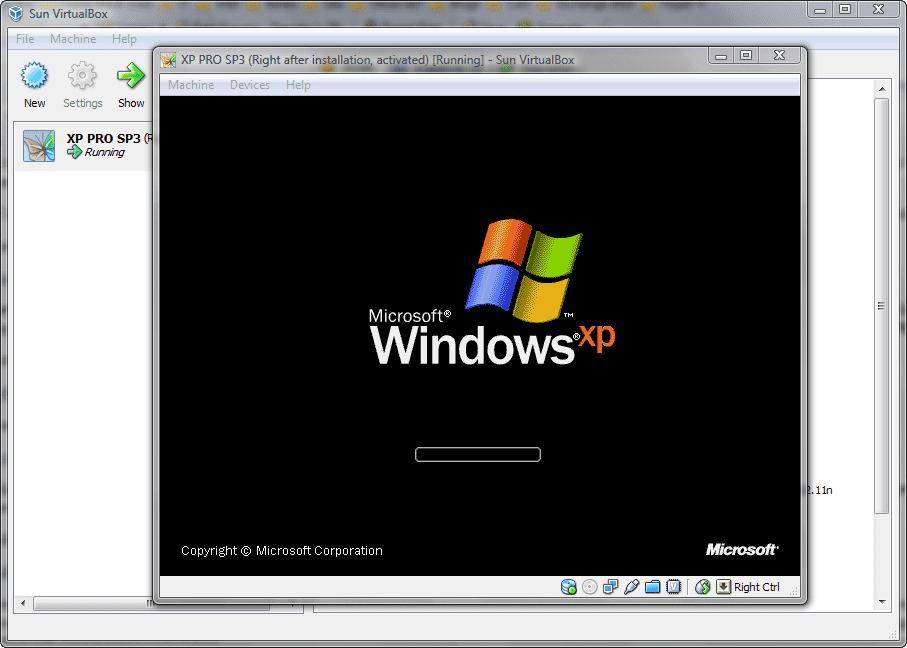907x648 pixels.
Task: Click the USB devices status bar icon
Action: pyautogui.click(x=631, y=587)
